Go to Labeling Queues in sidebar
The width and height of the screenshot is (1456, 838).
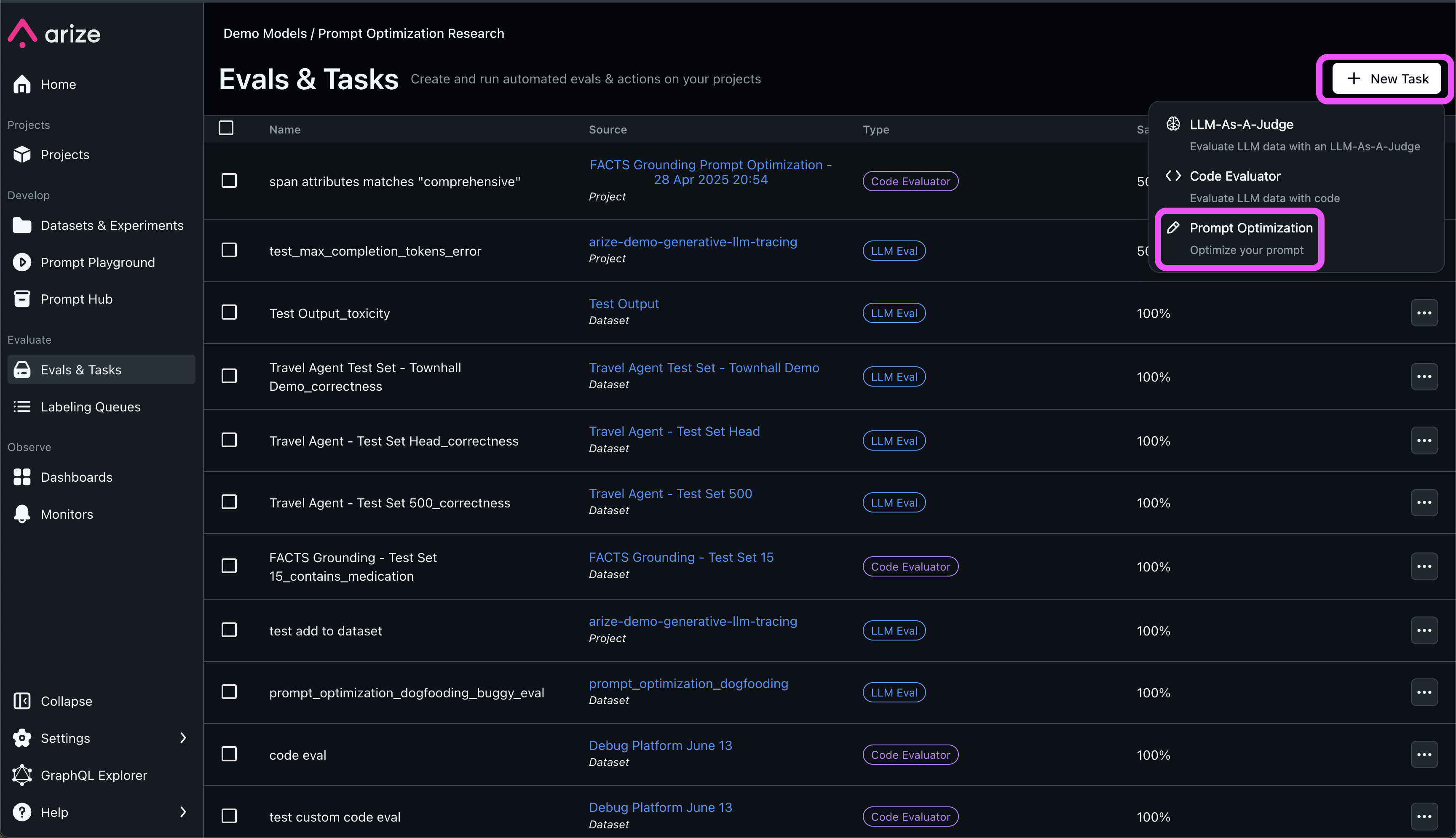(102, 406)
